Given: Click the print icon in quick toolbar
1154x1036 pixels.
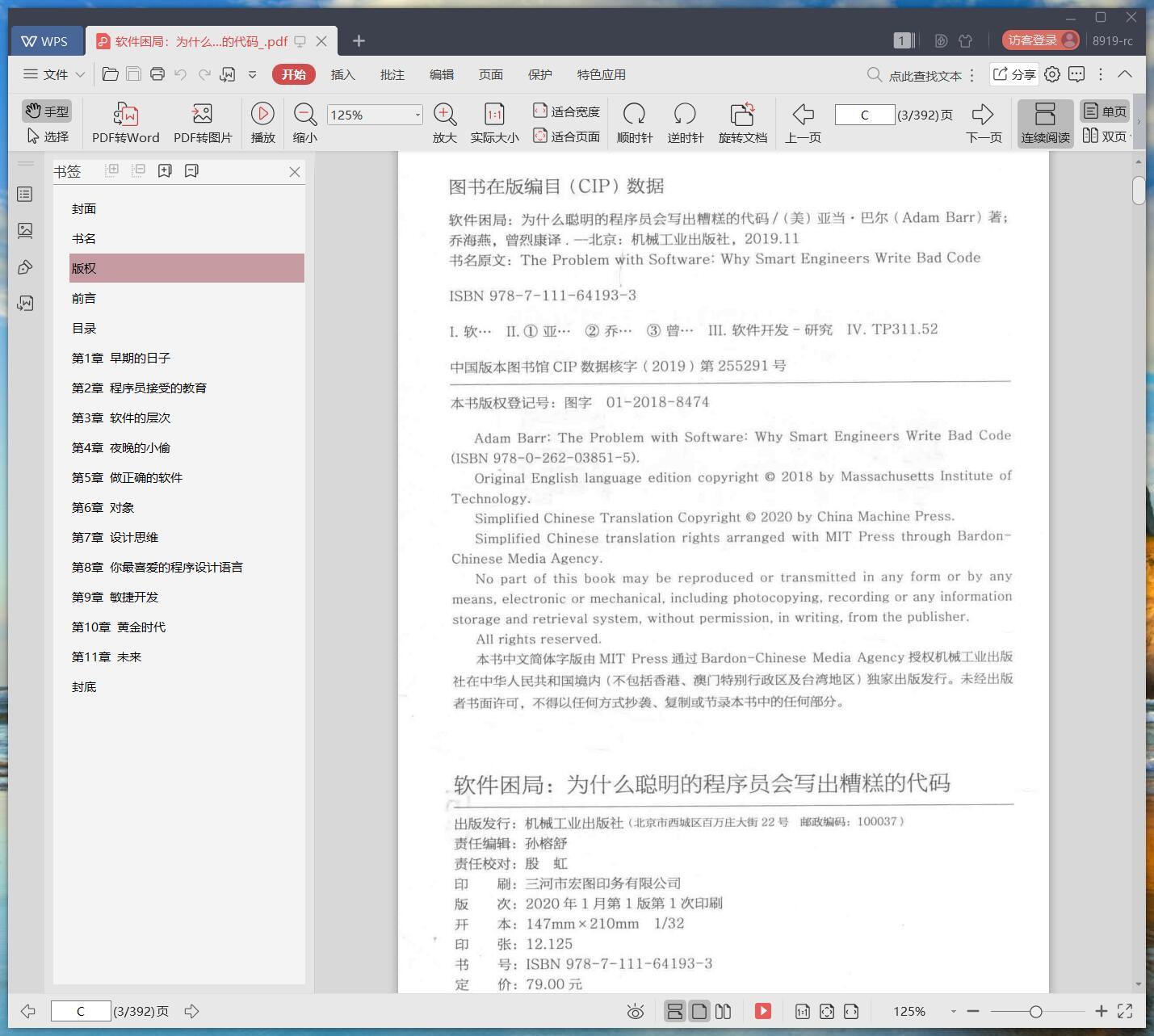Looking at the screenshot, I should pyautogui.click(x=157, y=74).
